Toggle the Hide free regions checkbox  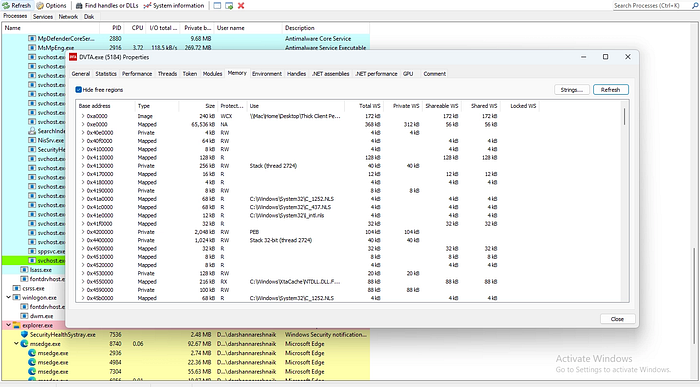79,90
